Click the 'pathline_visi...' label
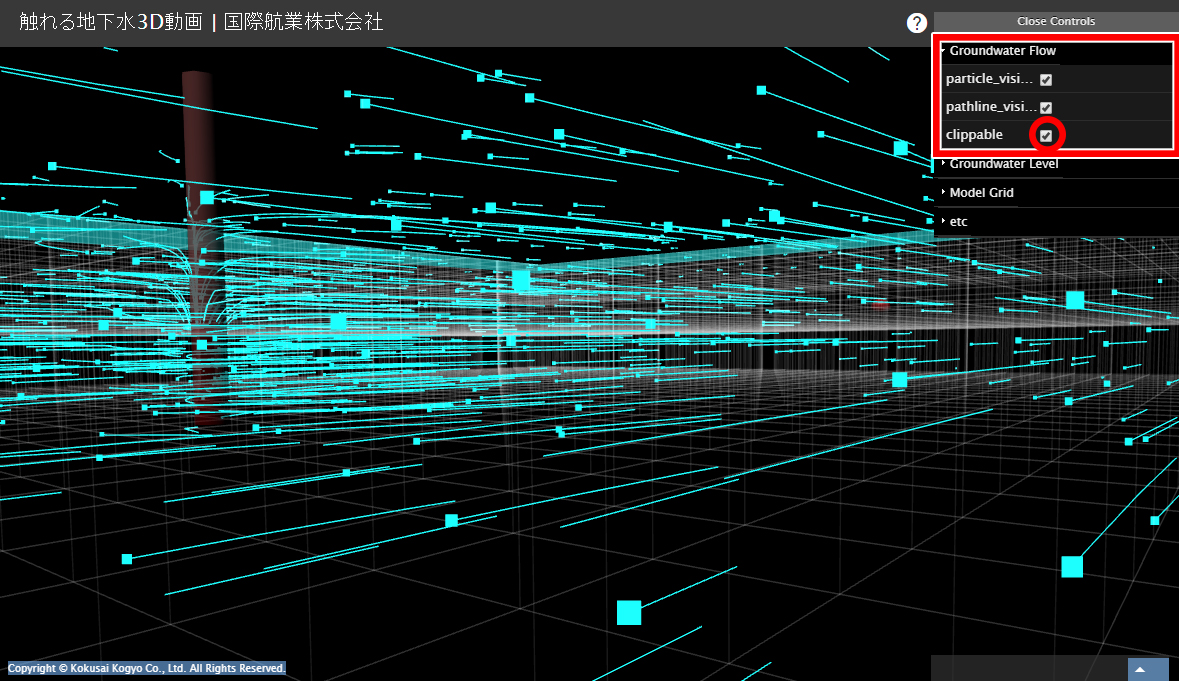Screen dimensions: 1179x681 point(991,107)
